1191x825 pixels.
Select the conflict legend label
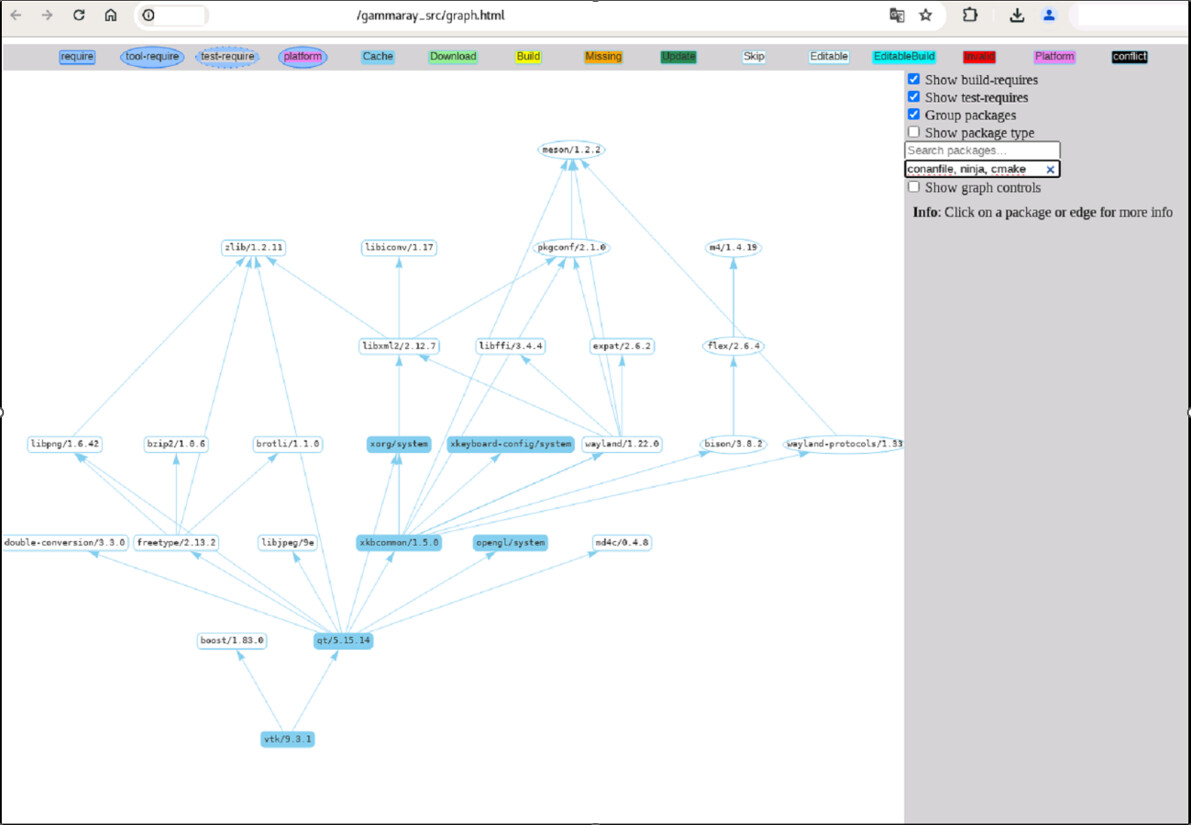coord(1129,57)
